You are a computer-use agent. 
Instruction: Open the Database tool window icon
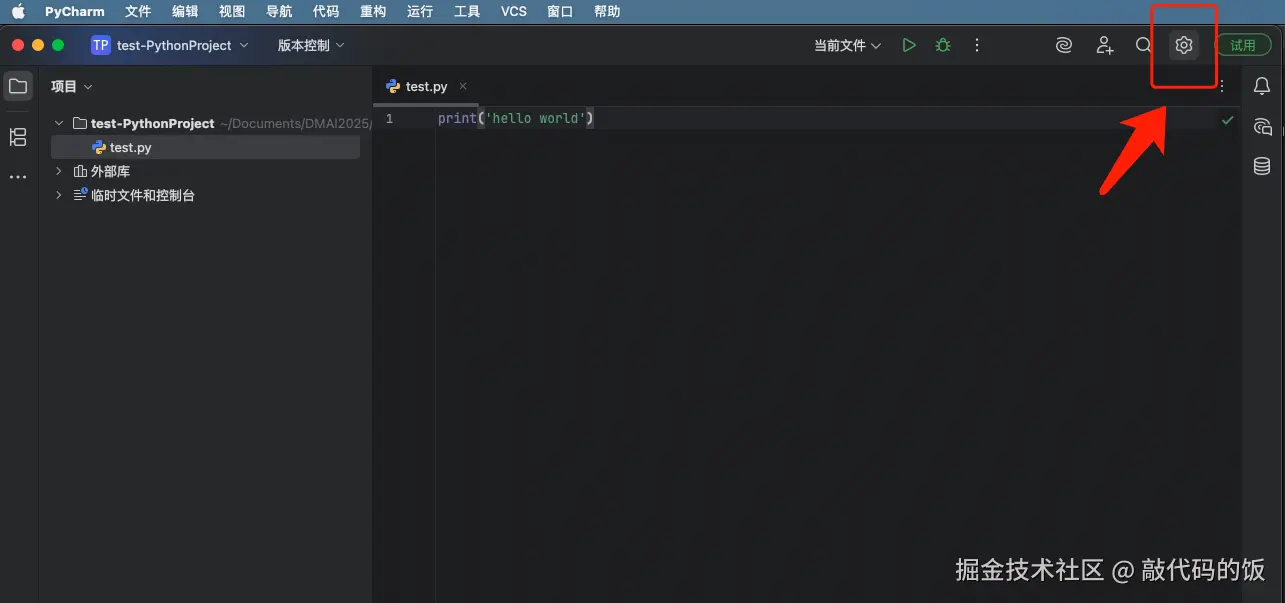(x=1262, y=166)
